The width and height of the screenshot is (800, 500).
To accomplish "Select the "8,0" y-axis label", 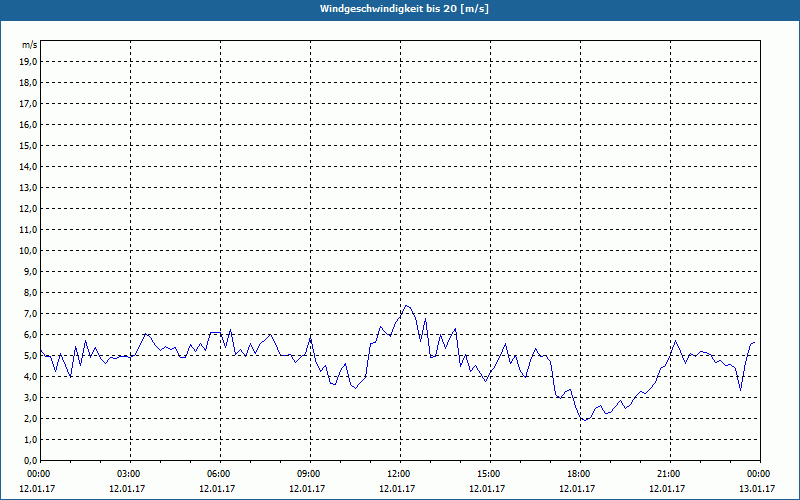I will tap(31, 293).
